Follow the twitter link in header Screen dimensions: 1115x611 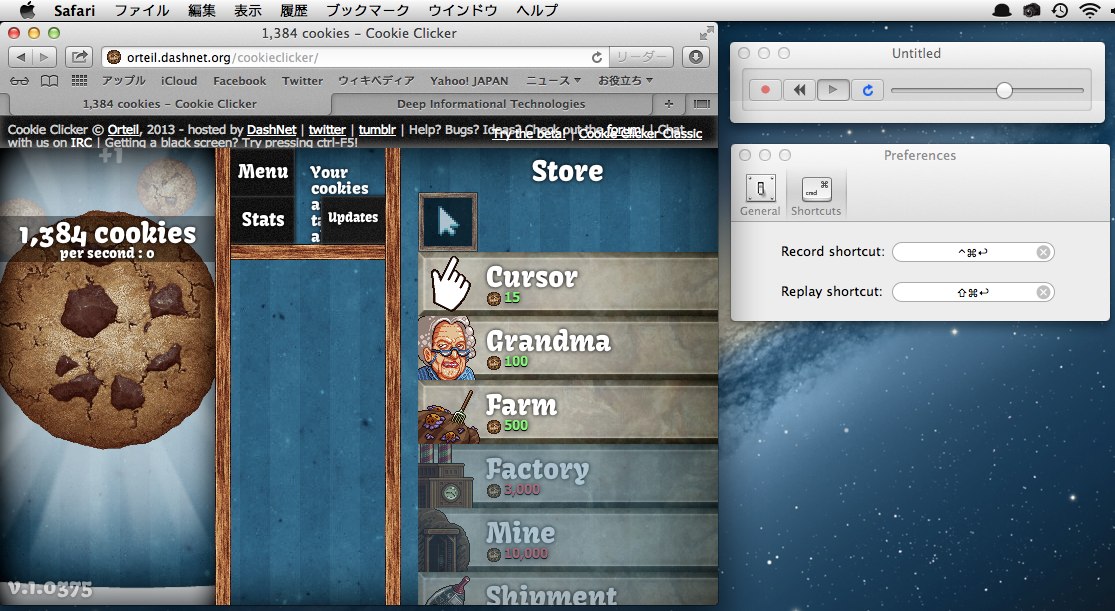[327, 129]
